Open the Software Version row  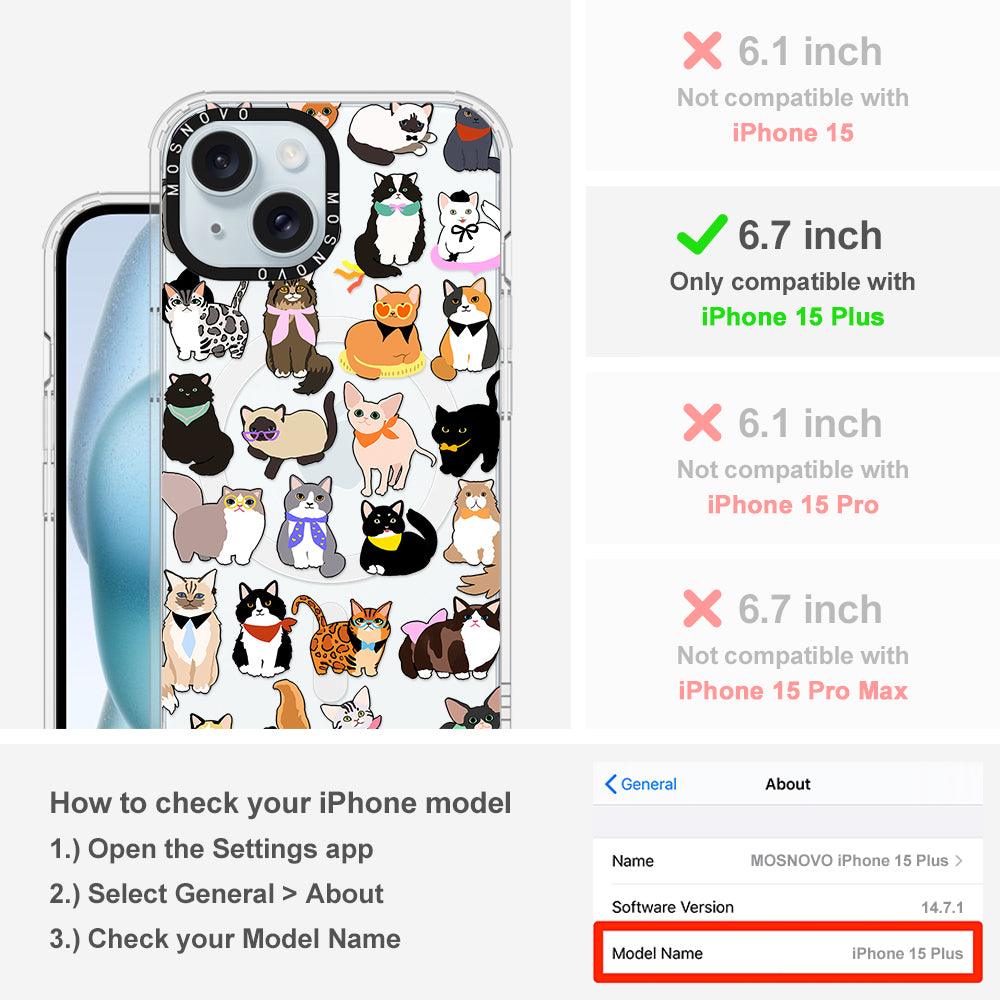point(788,907)
